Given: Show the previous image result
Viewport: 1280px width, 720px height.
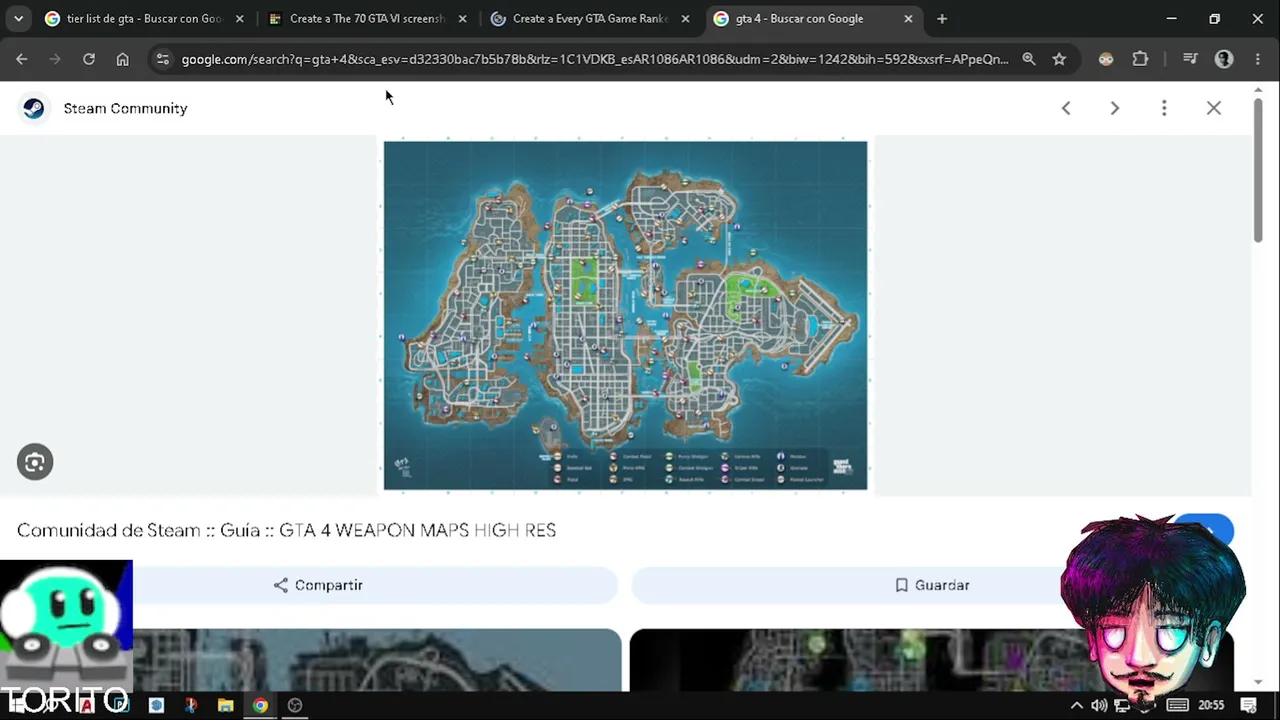Looking at the screenshot, I should pos(1066,108).
